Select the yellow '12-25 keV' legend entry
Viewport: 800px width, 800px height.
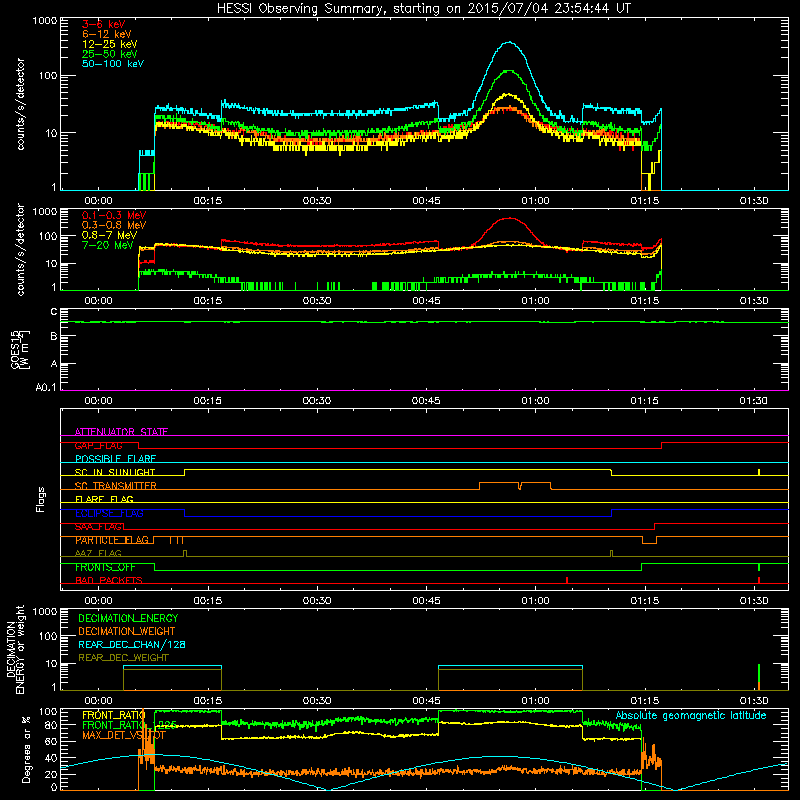pos(110,44)
